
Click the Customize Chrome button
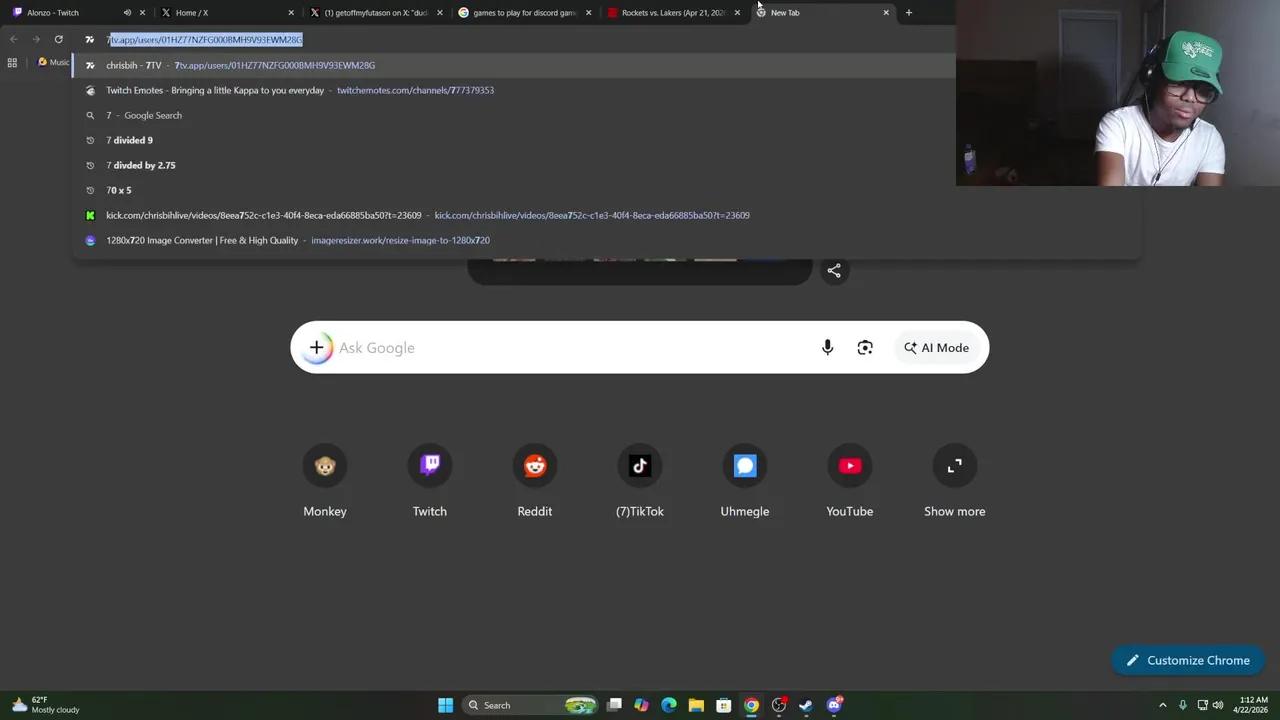point(1188,660)
